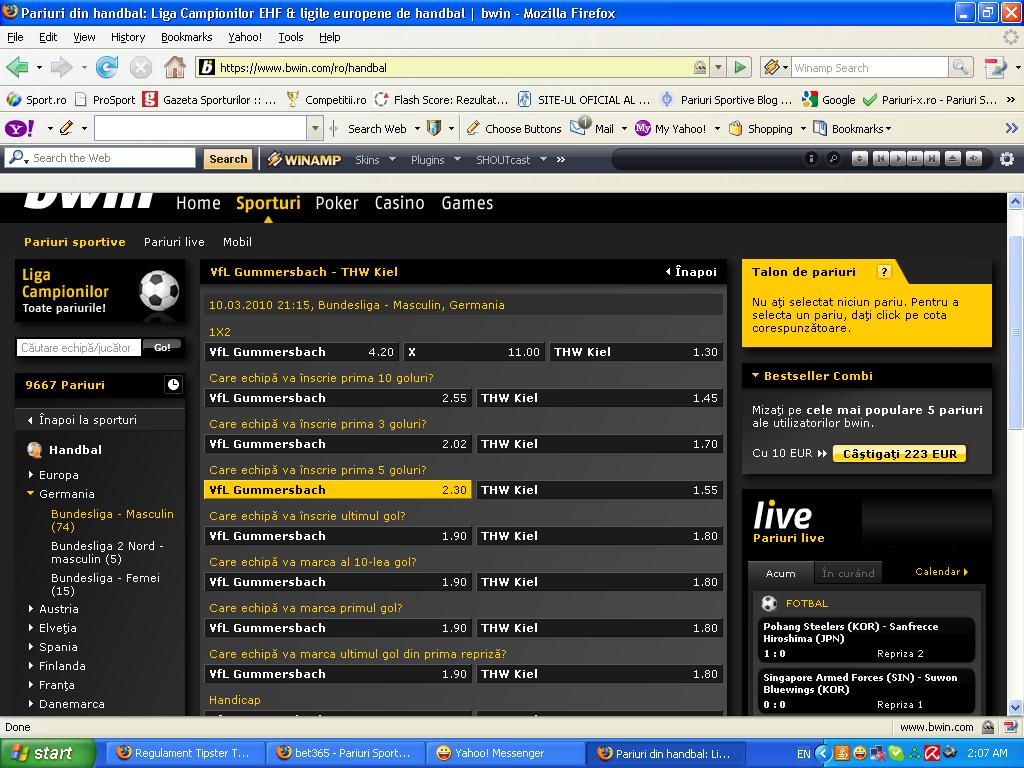Select THW Kiel 1.30 odds in 1X2

tap(636, 352)
